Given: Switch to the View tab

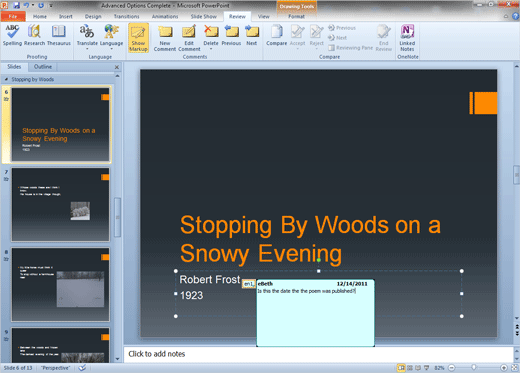Looking at the screenshot, I should tap(263, 16).
